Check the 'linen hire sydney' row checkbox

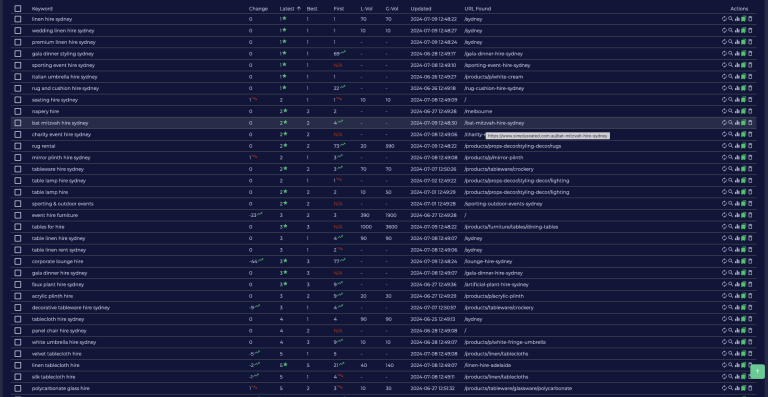coord(18,19)
